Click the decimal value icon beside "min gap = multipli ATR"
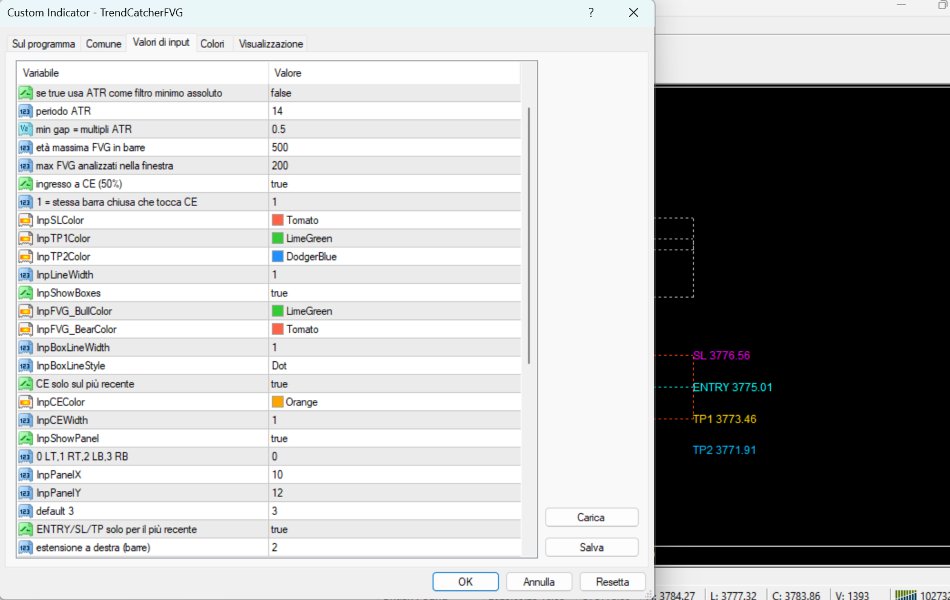The height and width of the screenshot is (600, 950). pos(24,129)
